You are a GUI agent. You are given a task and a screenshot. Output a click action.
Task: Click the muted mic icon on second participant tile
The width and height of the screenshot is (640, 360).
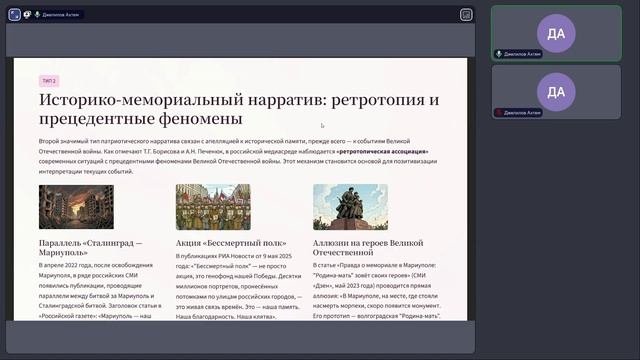[x=499, y=112]
